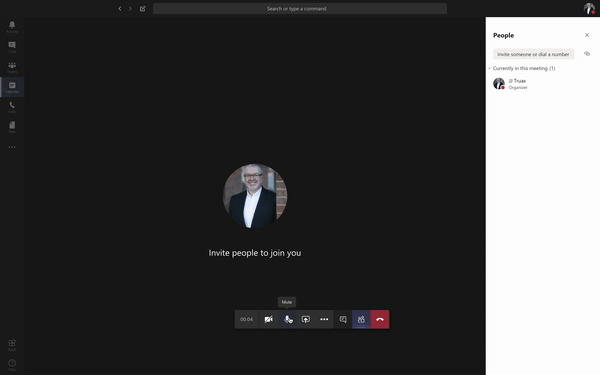This screenshot has height=375, width=600.
Task: Open the Activity bell in sidebar
Action: [12, 27]
